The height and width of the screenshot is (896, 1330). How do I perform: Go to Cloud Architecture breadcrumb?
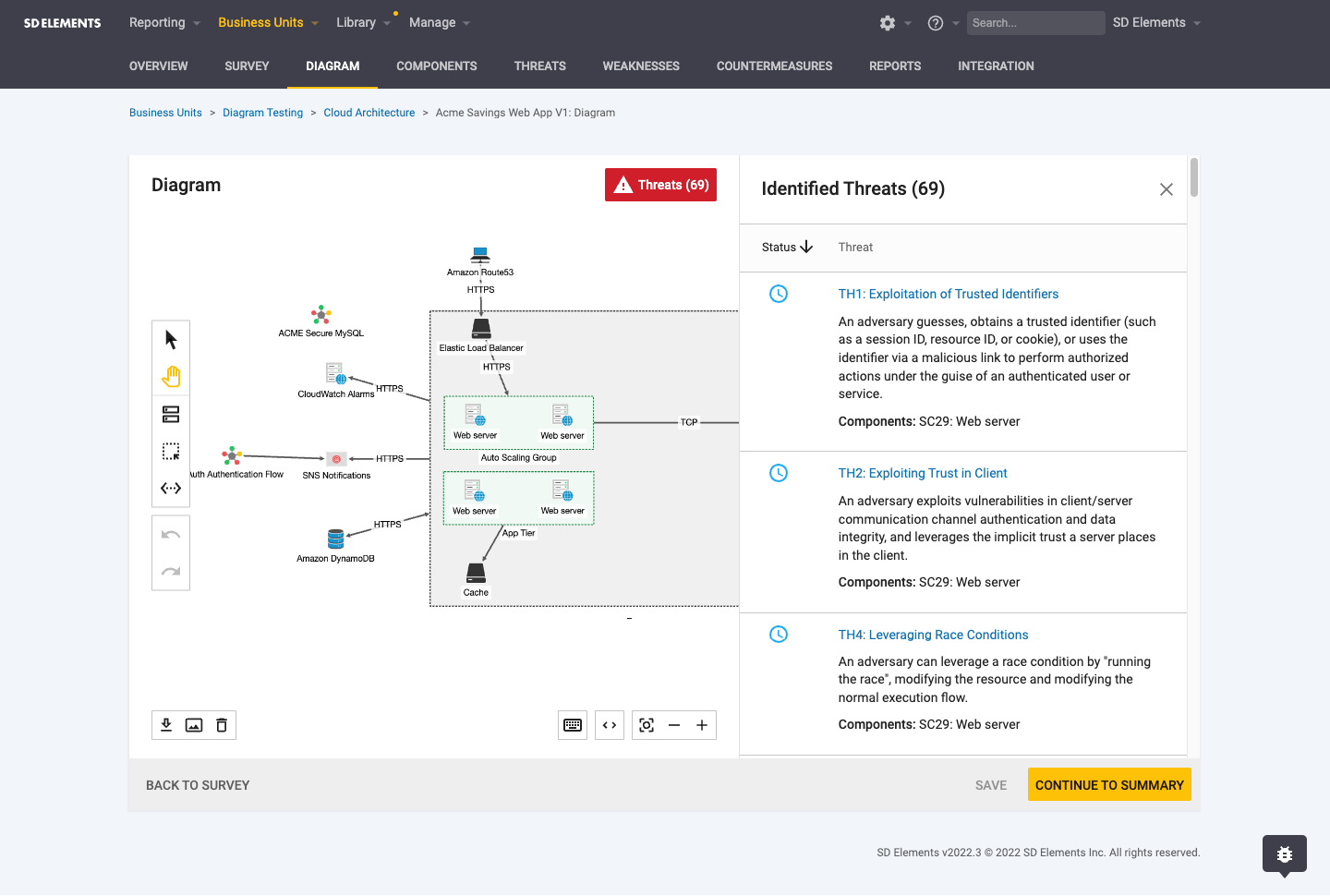[x=369, y=113]
